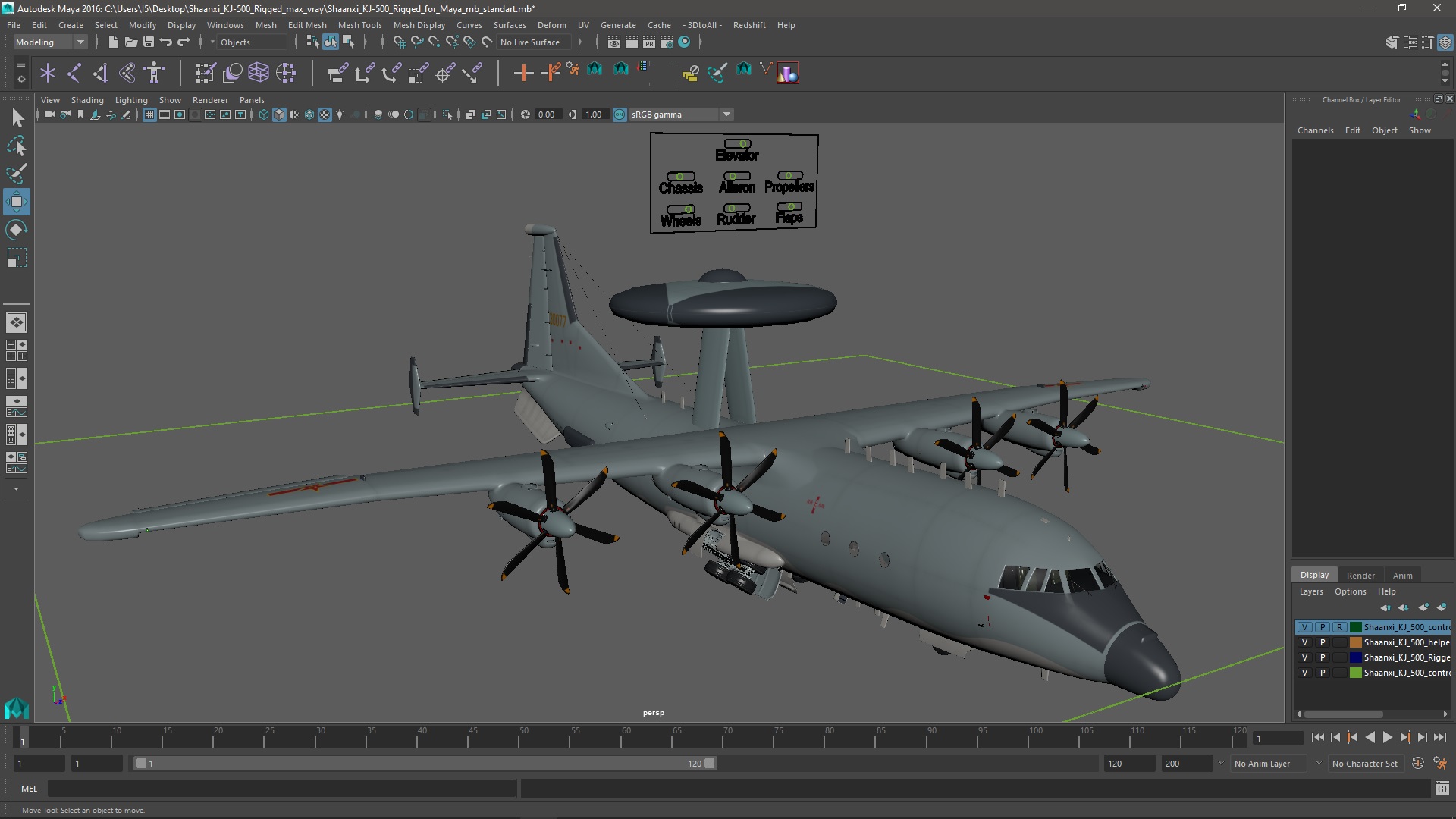The image size is (1456, 819).
Task: Open the Mesh Tools menu
Action: tap(359, 25)
